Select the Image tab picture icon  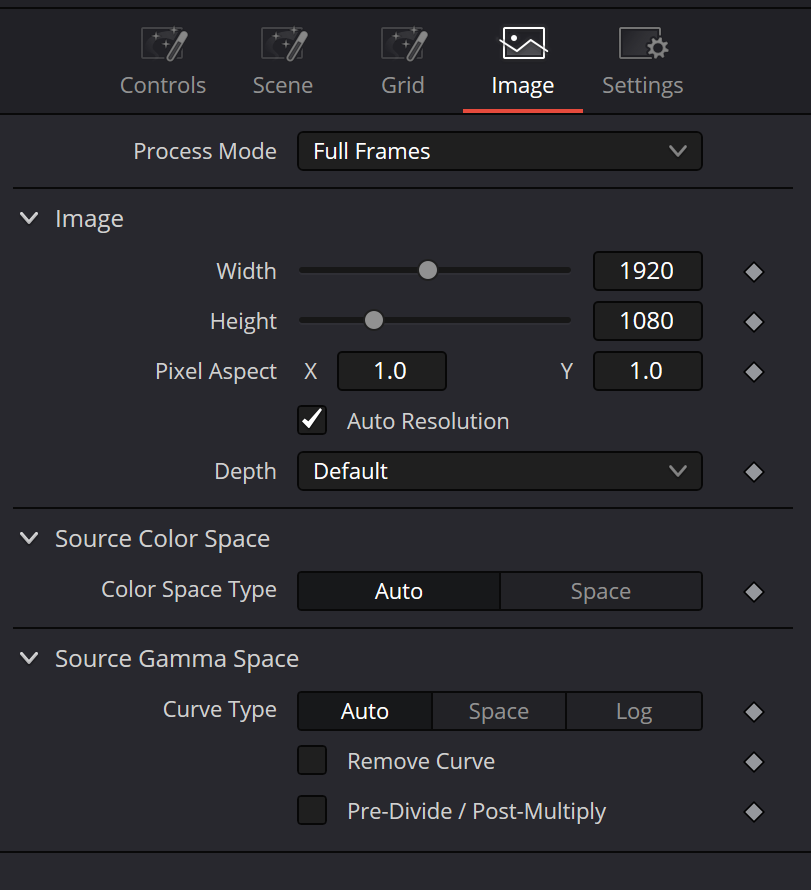523,43
